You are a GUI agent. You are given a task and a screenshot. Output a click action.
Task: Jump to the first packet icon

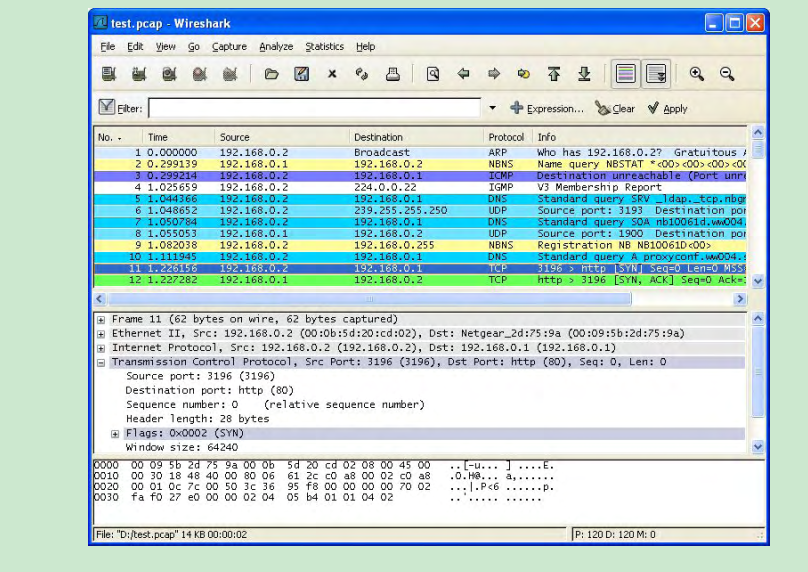point(553,74)
